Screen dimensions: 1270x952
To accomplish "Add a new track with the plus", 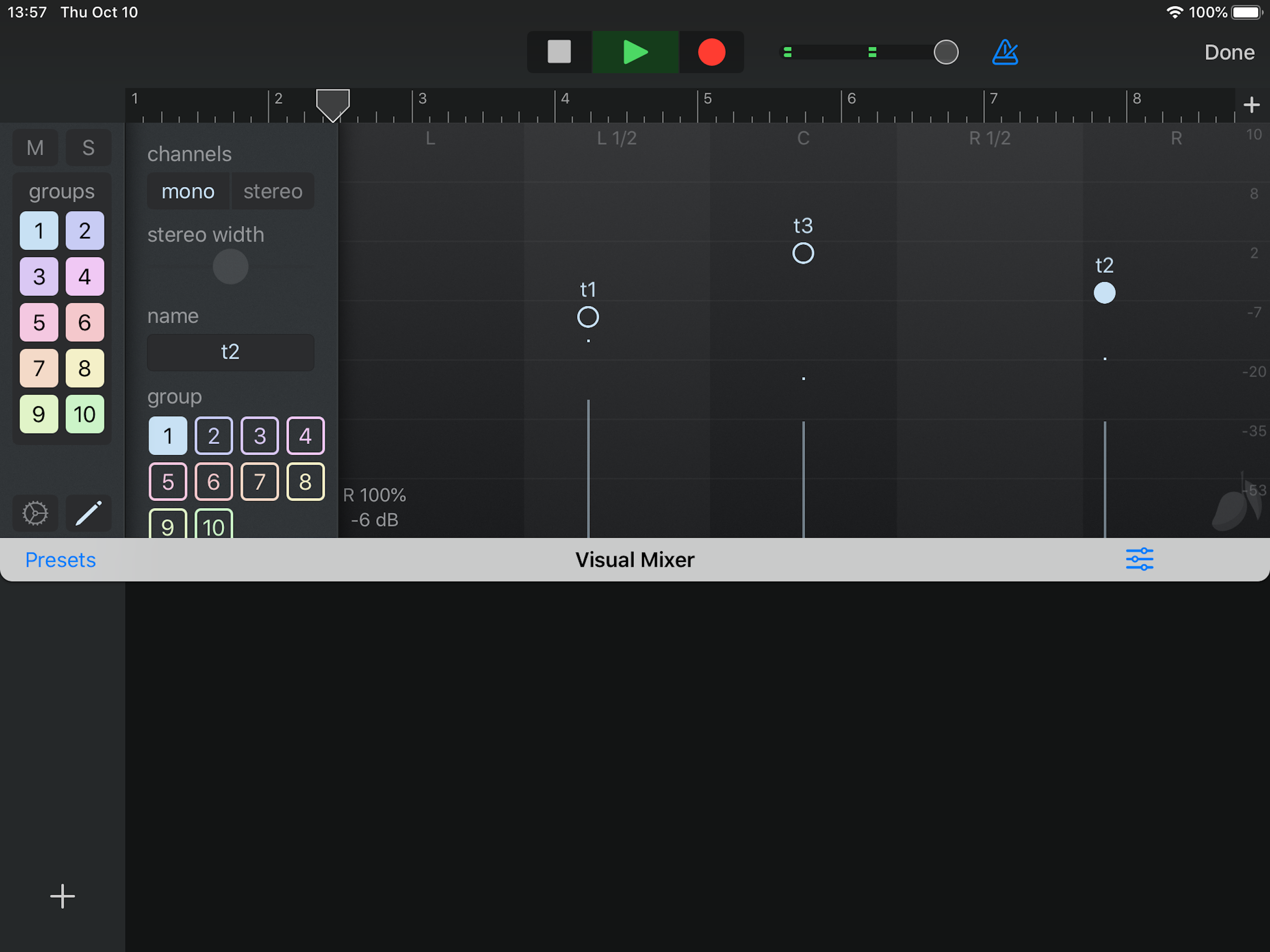I will click(62, 896).
